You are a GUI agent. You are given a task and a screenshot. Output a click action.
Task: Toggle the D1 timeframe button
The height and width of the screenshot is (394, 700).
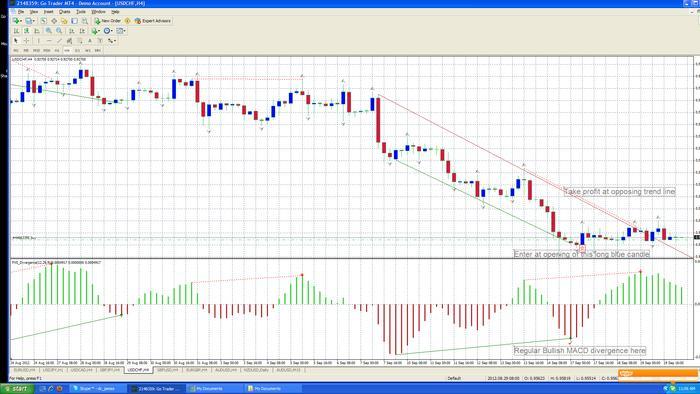(77, 50)
